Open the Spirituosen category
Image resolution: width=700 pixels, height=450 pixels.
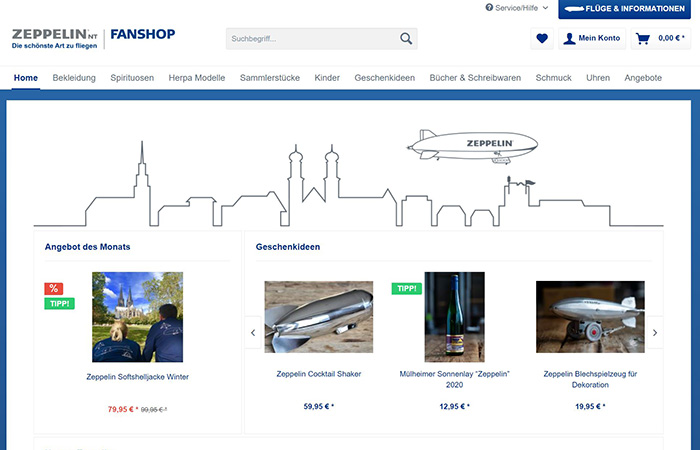pos(132,78)
